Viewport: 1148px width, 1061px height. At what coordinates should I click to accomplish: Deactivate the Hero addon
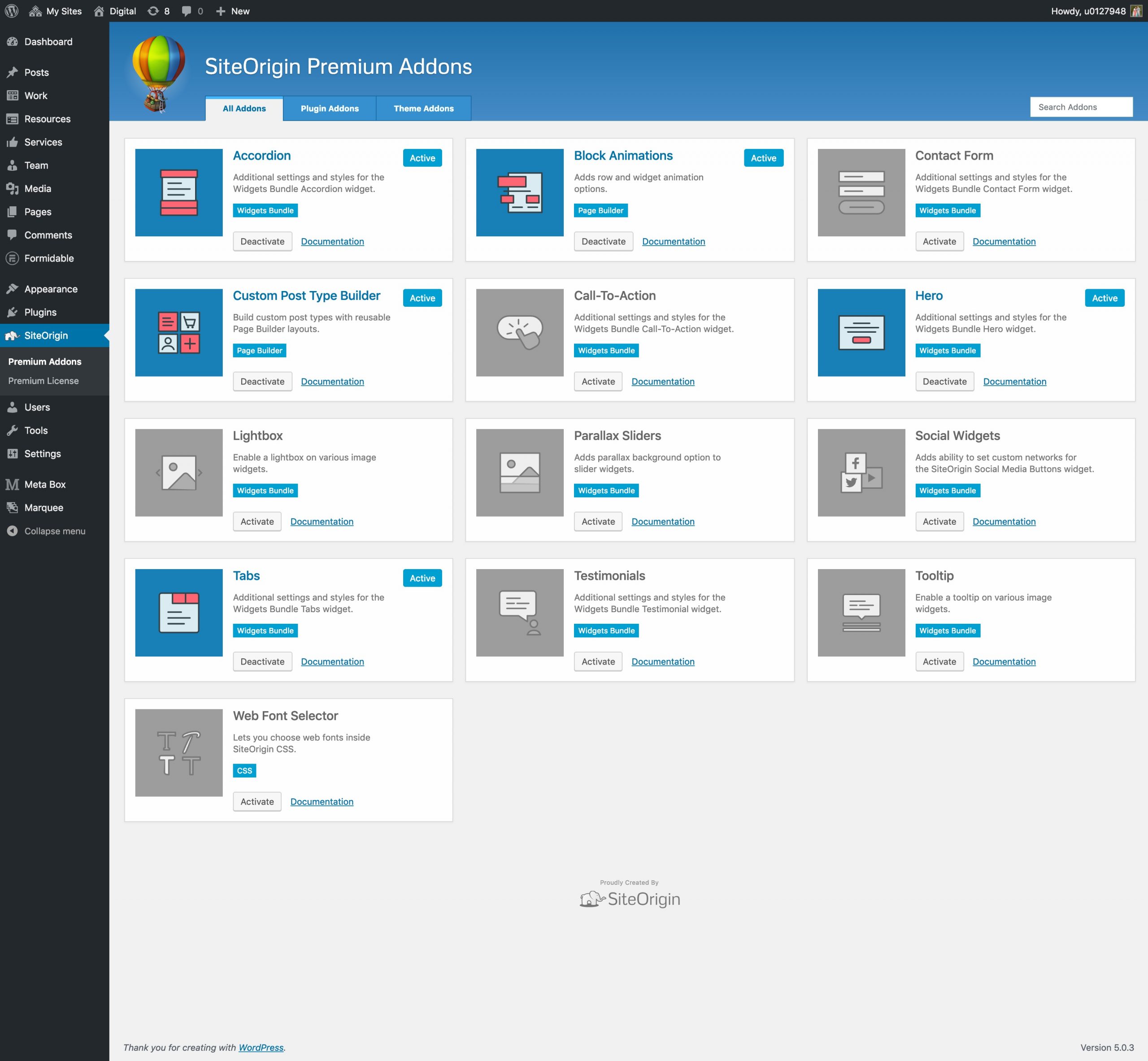(945, 381)
